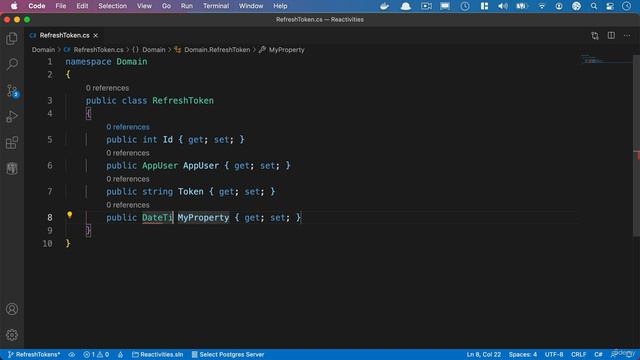Open the Wi-Fi menu bar icon
Image resolution: width=640 pixels, height=360 pixels.
pos(542,6)
